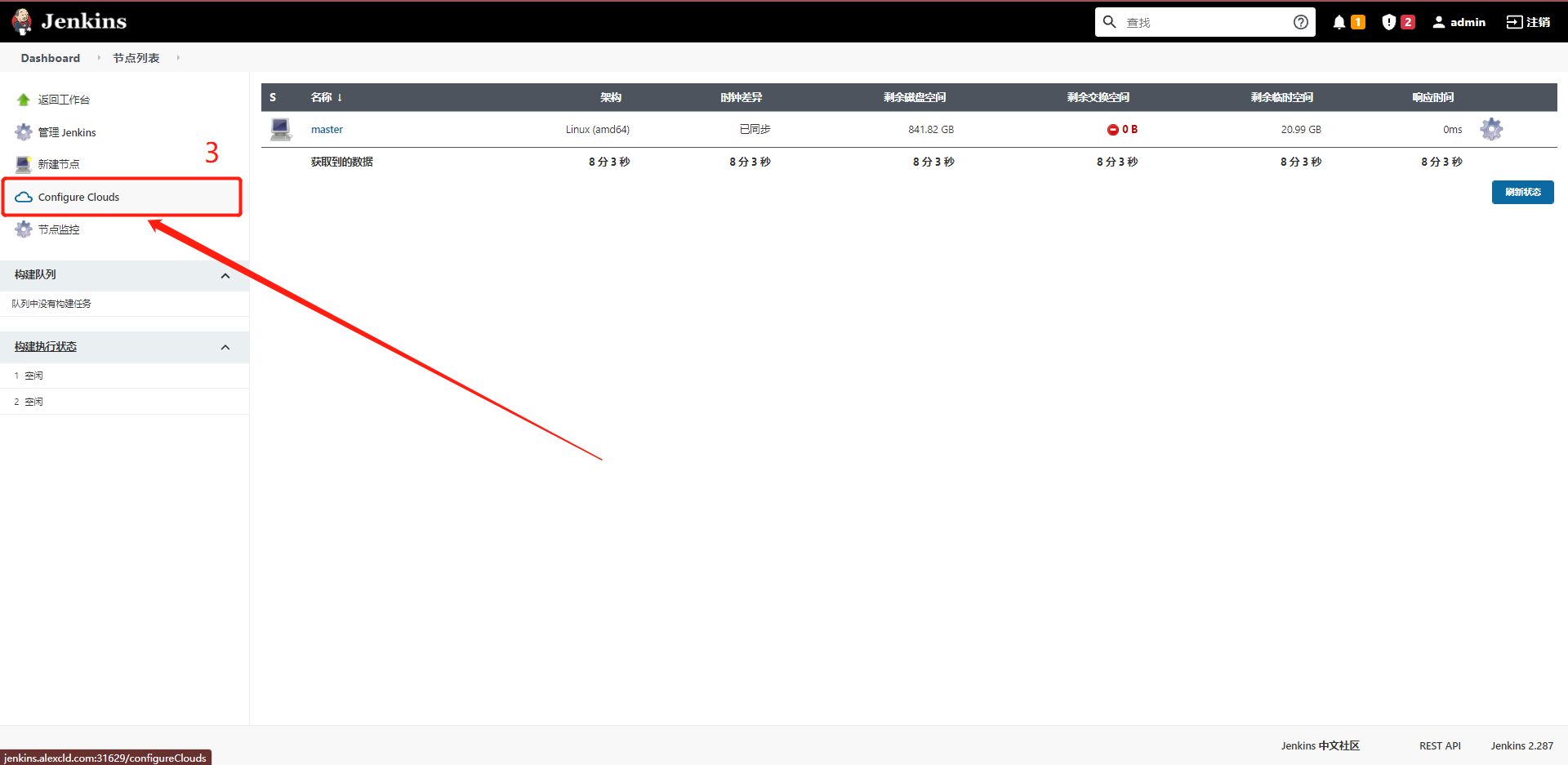Click 新建节点 computer icon
This screenshot has width=1568, height=765.
point(24,164)
